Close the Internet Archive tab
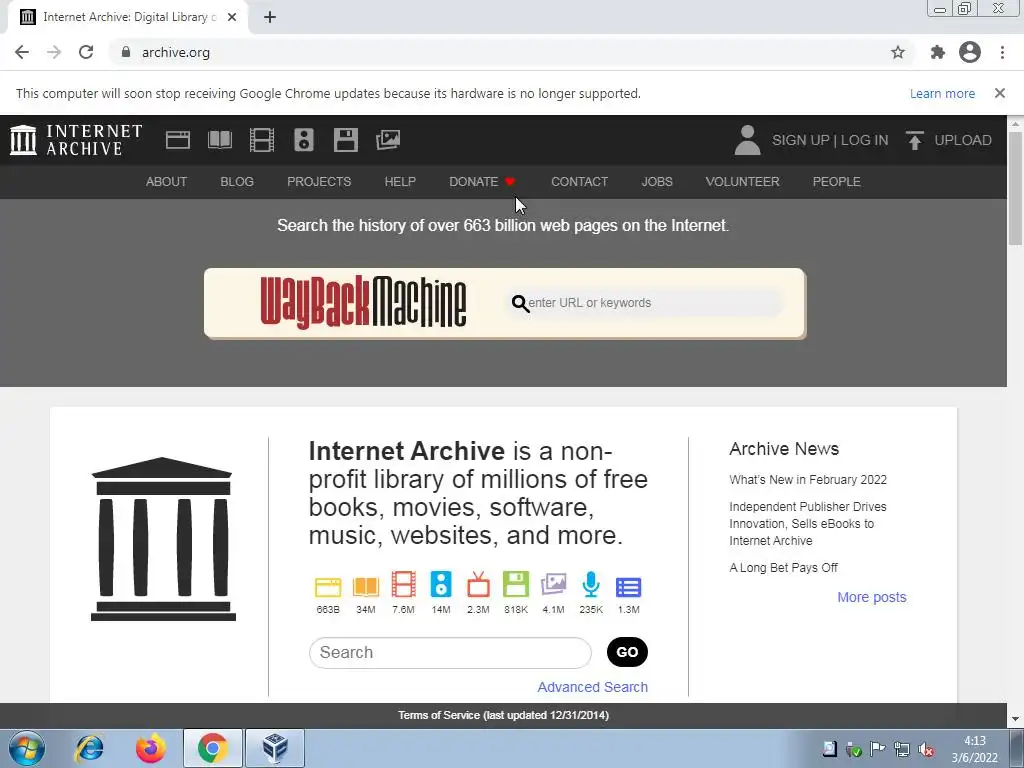This screenshot has height=768, width=1024. coord(232,18)
